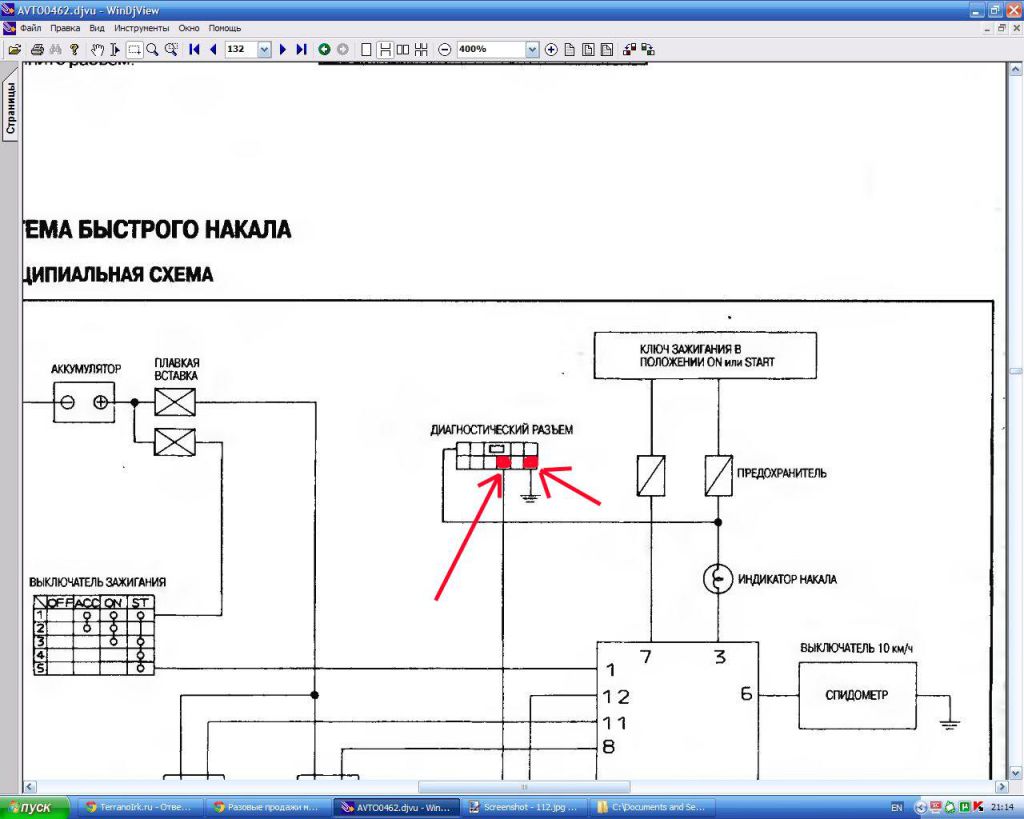Click the Print icon in toolbar

(x=37, y=49)
